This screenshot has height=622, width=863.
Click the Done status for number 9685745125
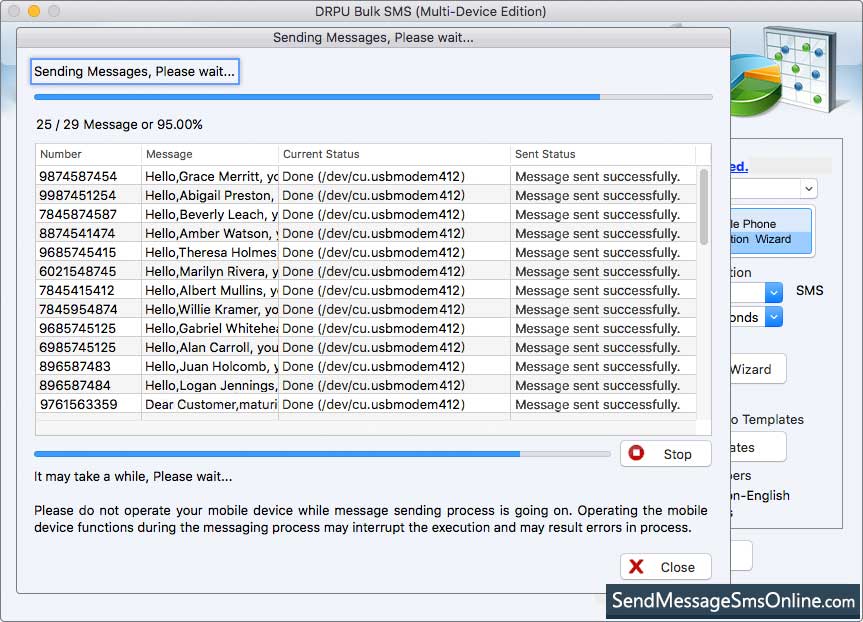(x=374, y=328)
